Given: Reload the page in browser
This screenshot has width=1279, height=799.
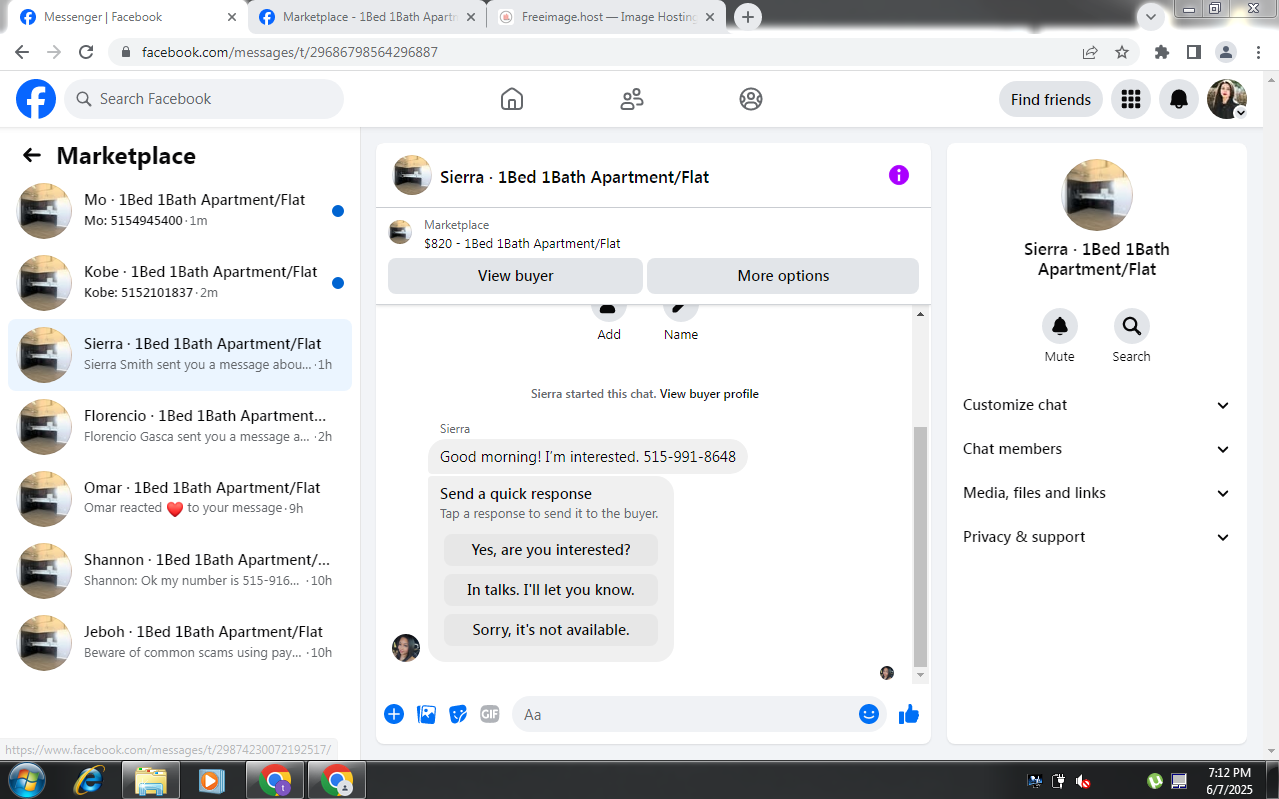Looking at the screenshot, I should coord(86,52).
